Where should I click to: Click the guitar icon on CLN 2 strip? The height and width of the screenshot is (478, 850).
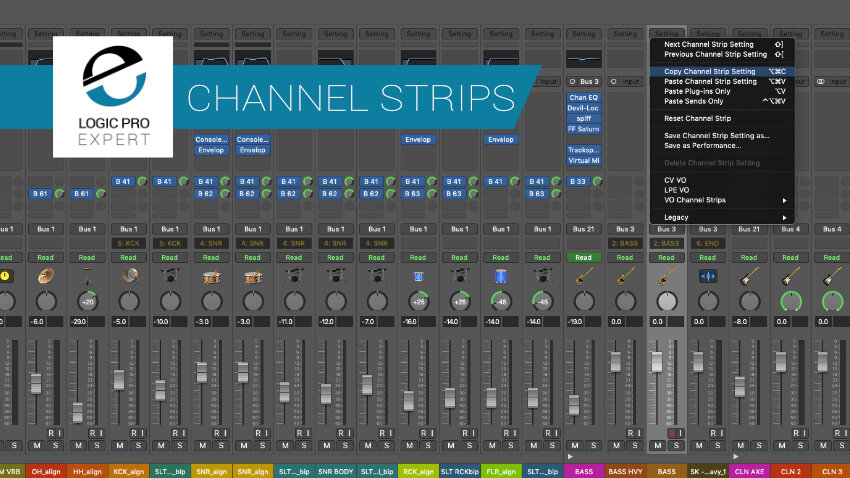pos(790,276)
